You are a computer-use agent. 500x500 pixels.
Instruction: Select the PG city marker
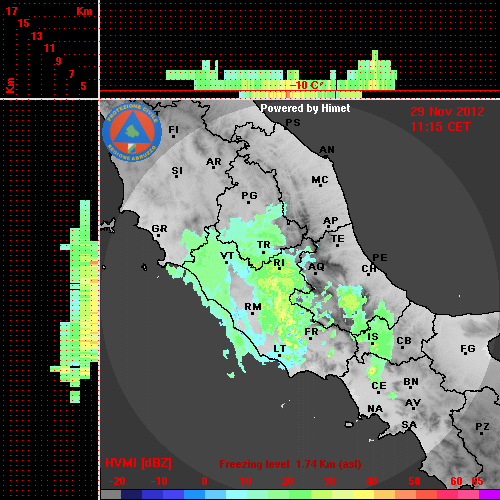click(249, 202)
